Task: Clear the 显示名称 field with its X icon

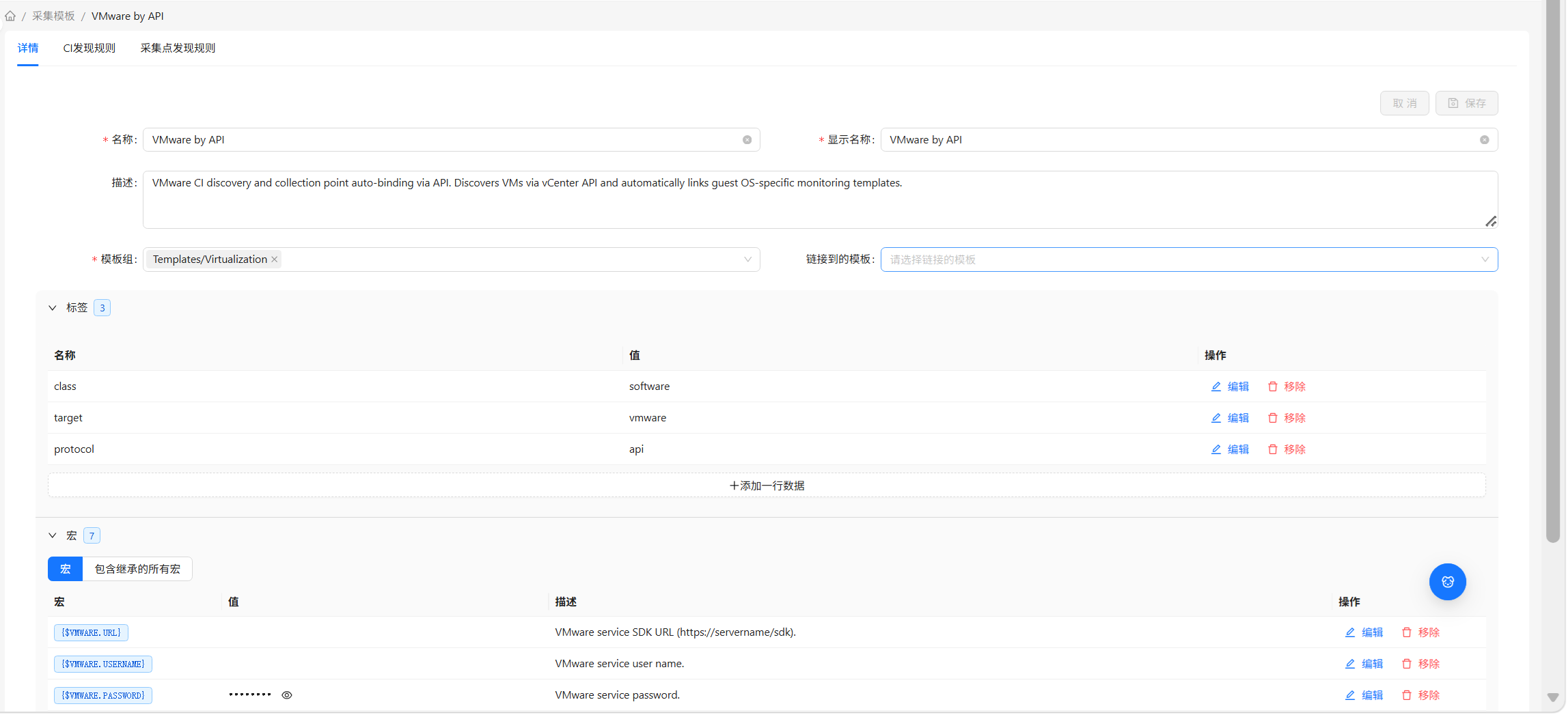Action: [1484, 140]
